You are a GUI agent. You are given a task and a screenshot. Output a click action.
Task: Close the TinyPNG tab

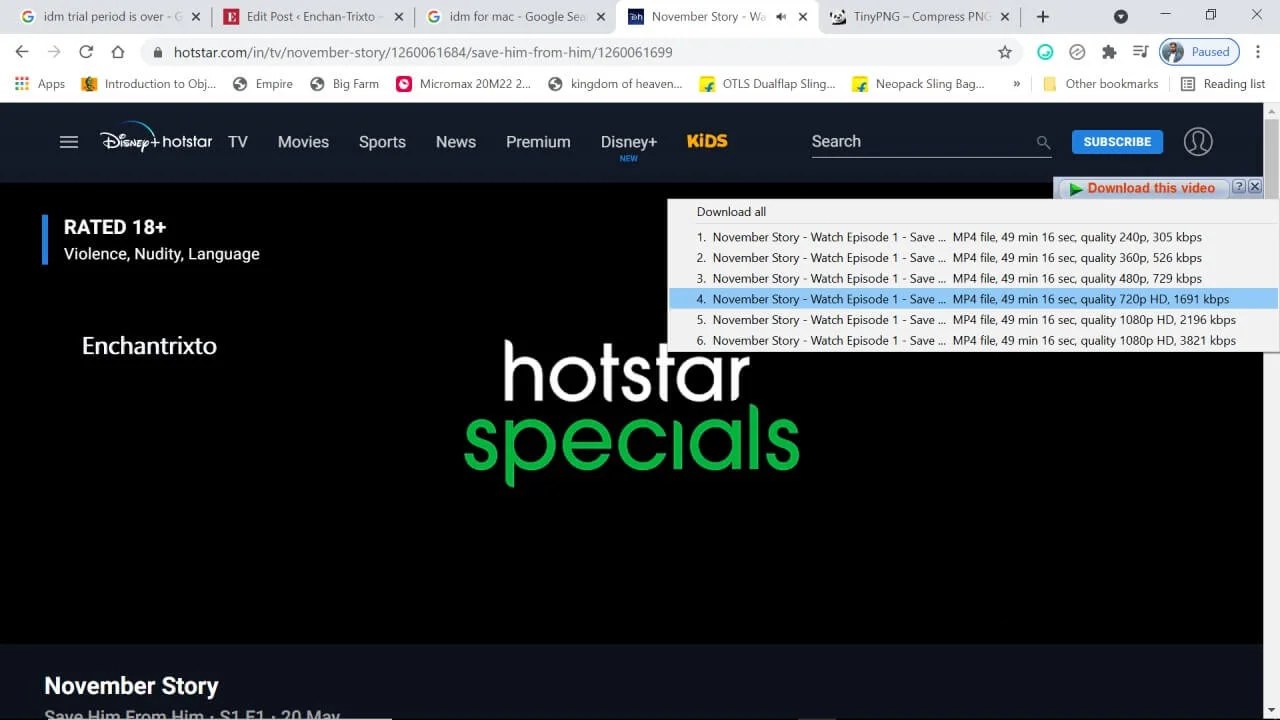[1006, 17]
